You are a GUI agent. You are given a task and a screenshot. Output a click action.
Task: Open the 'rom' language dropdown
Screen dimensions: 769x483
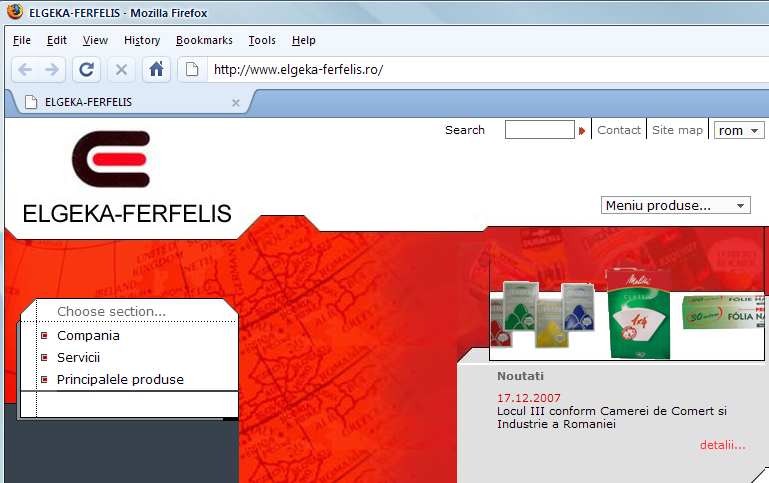[739, 130]
